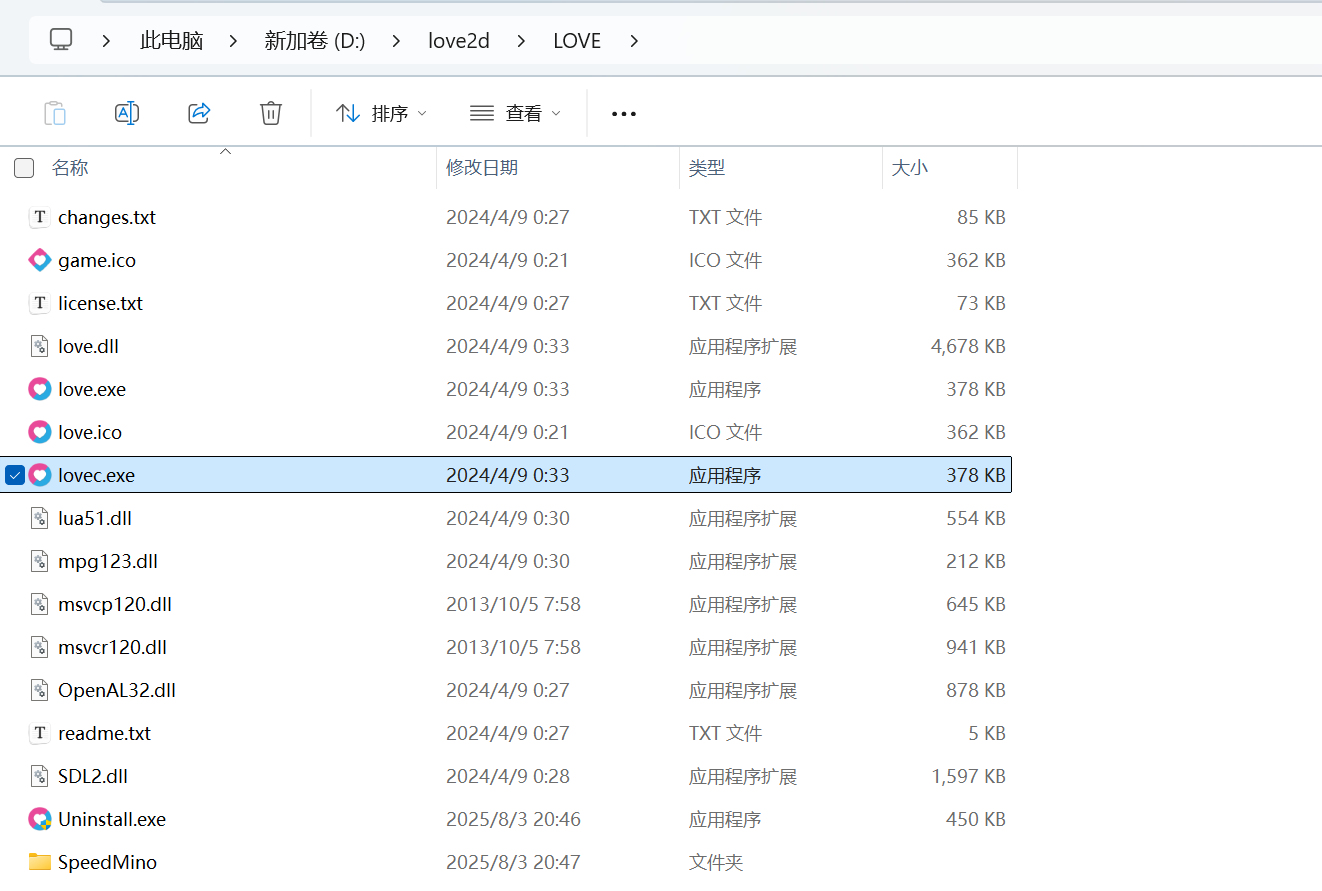This screenshot has width=1322, height=891.
Task: Click the mpg123.dll file icon
Action: [x=39, y=561]
